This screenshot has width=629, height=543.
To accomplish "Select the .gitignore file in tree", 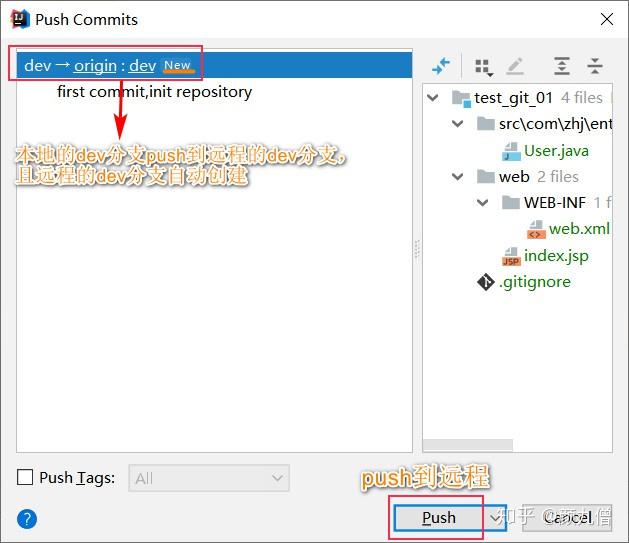I will (535, 282).
